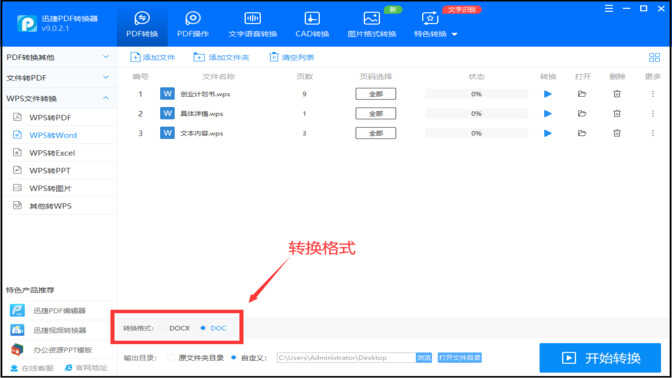The image size is (672, 378).
Task: Click 清空列表 to clear the list
Action: point(291,57)
